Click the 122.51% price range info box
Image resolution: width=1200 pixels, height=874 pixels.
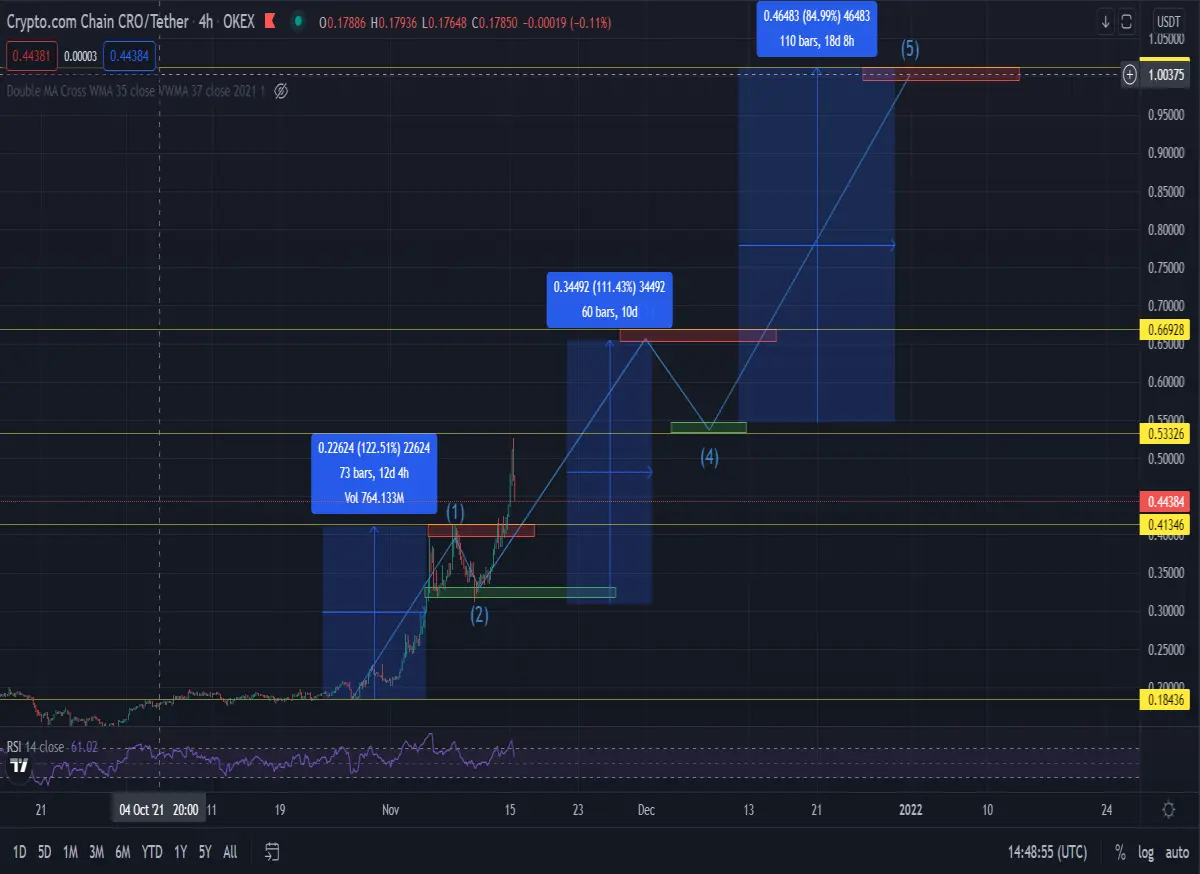[x=374, y=473]
